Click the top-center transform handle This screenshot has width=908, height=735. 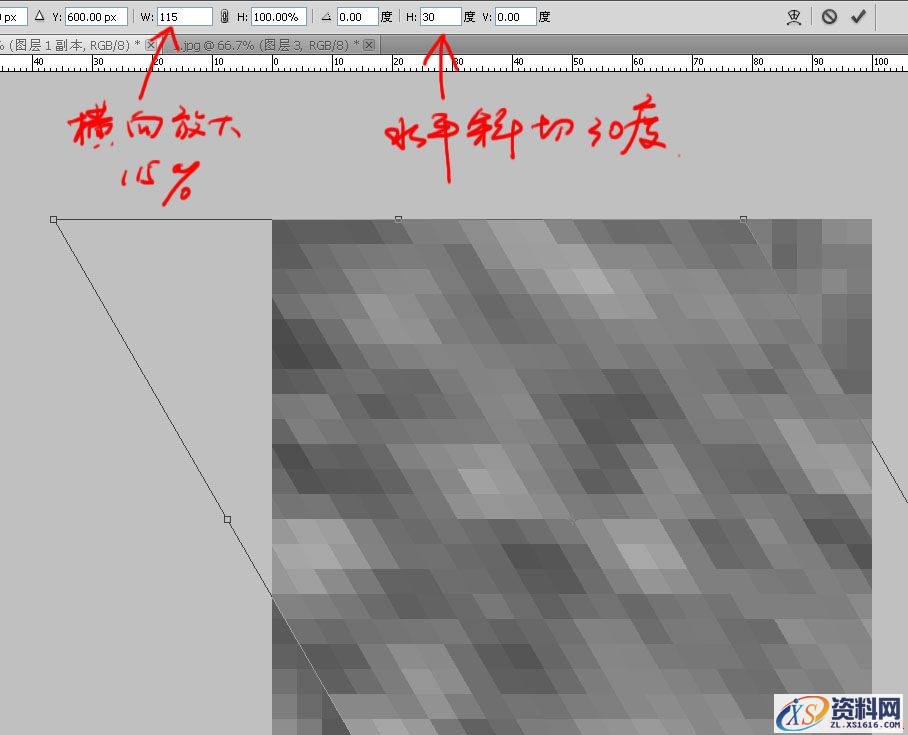398,218
